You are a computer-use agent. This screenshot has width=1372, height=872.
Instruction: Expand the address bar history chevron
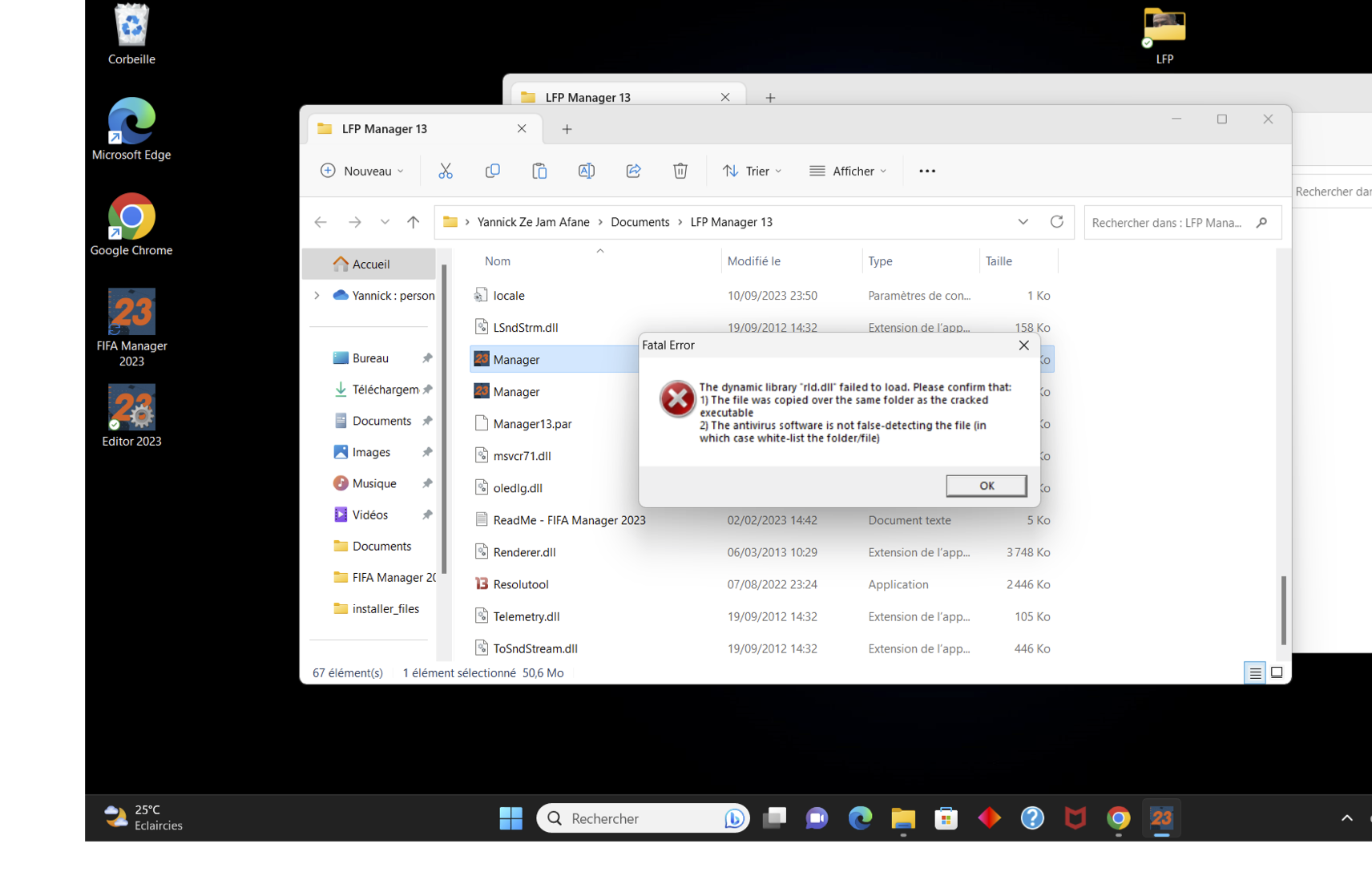tap(1023, 222)
